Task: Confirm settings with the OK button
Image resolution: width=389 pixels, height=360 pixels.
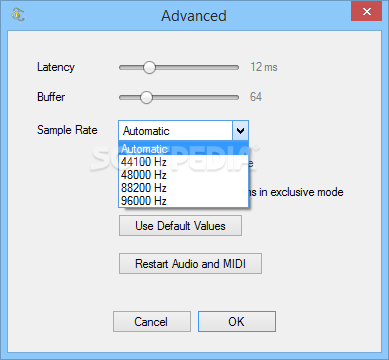Action: coord(237,322)
